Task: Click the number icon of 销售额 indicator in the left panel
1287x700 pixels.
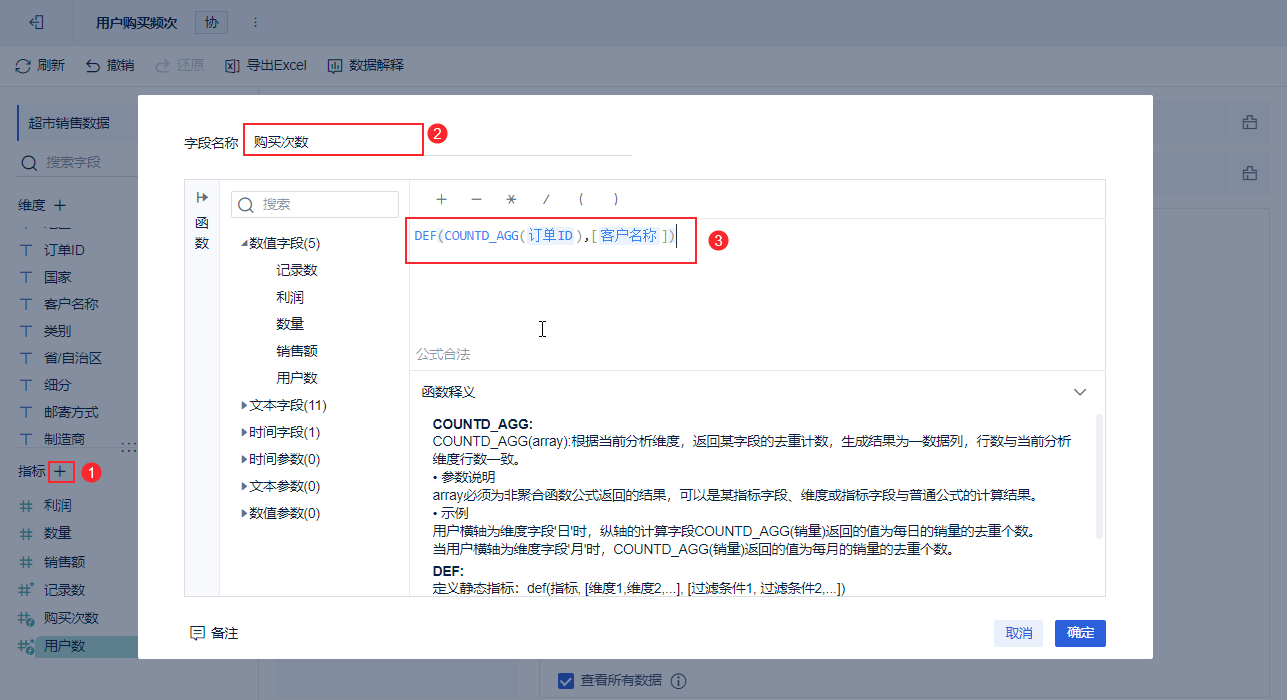Action: pos(27,562)
